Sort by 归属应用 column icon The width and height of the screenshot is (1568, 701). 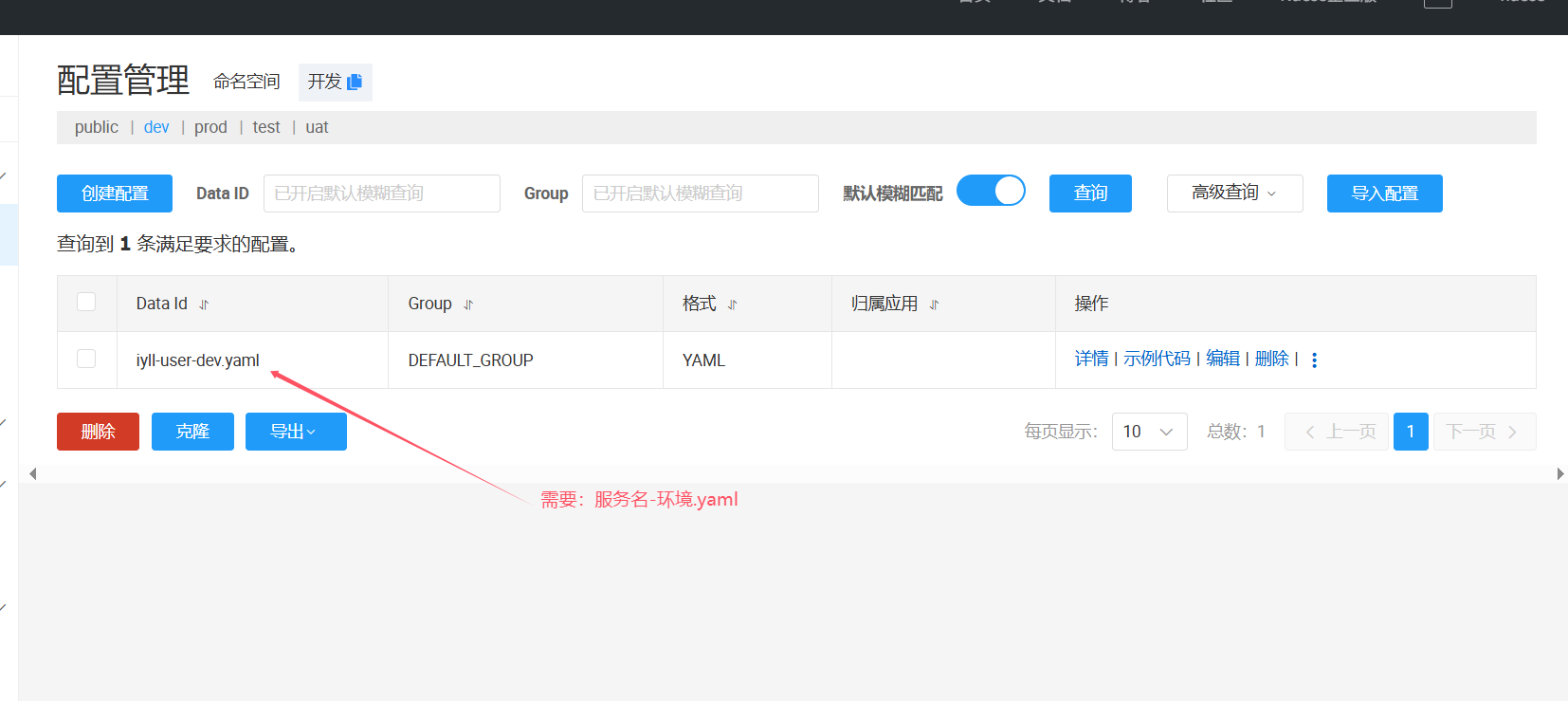(934, 304)
